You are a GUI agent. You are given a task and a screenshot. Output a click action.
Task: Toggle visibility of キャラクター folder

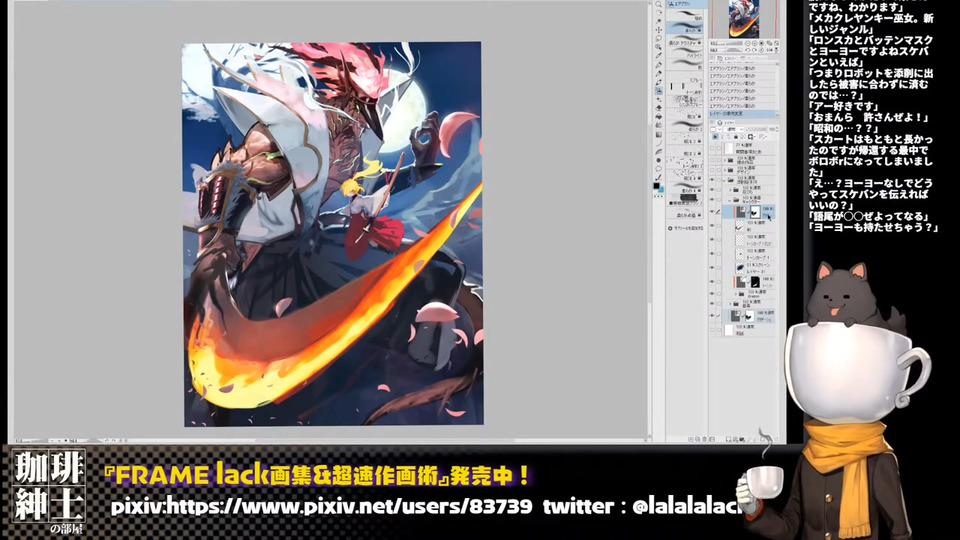tap(712, 200)
